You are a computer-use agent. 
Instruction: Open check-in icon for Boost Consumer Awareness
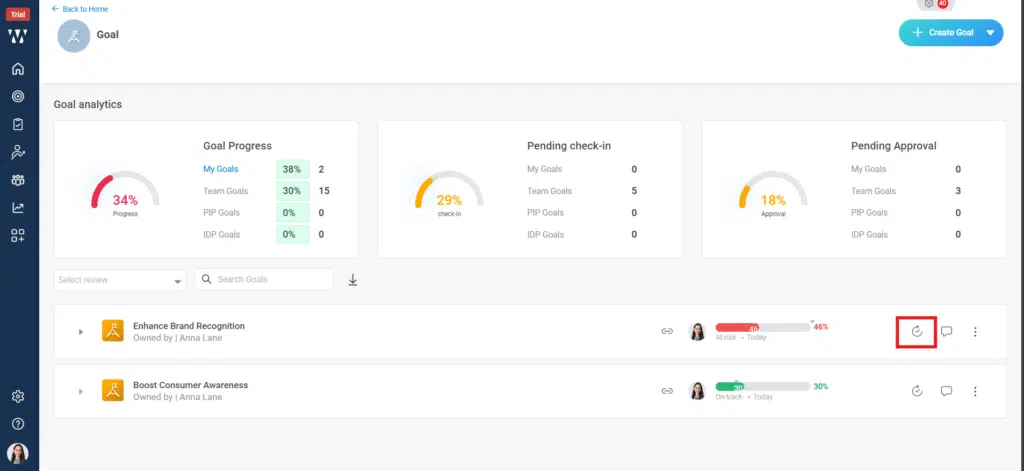[917, 391]
